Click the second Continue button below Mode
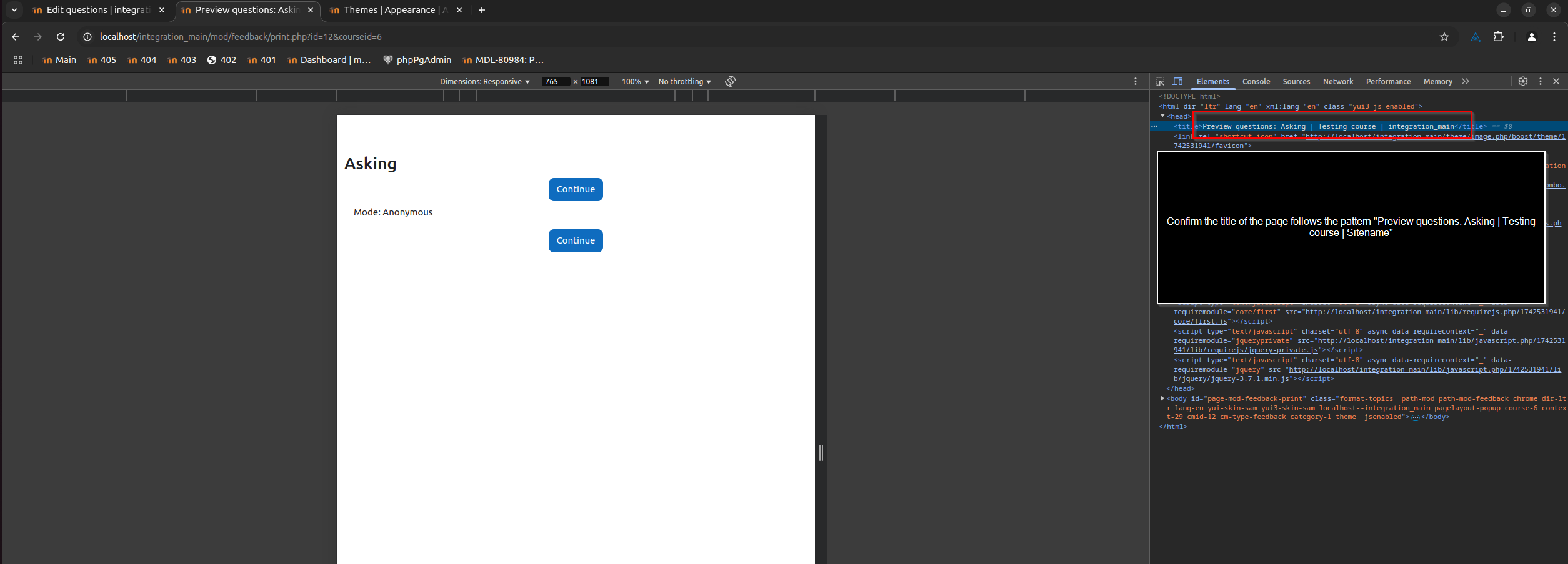1568x564 pixels. coord(576,240)
